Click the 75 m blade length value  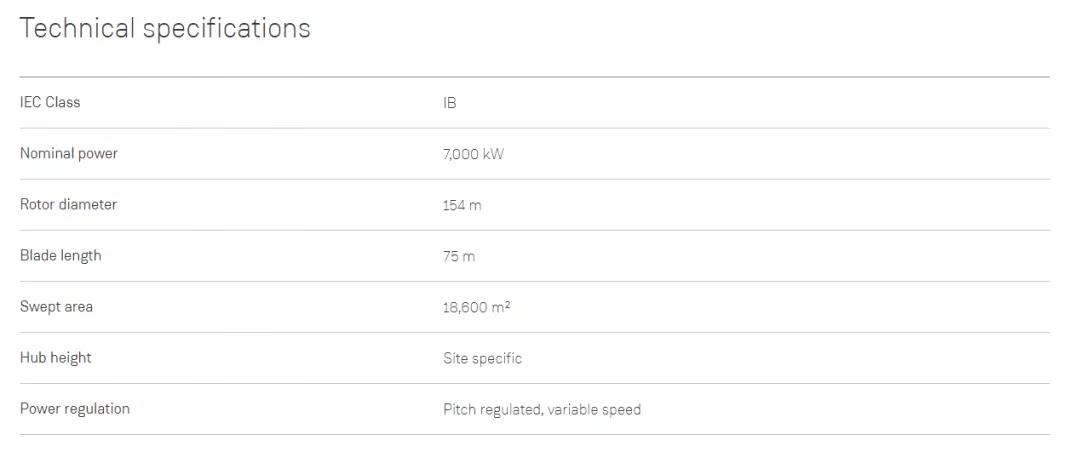[459, 256]
